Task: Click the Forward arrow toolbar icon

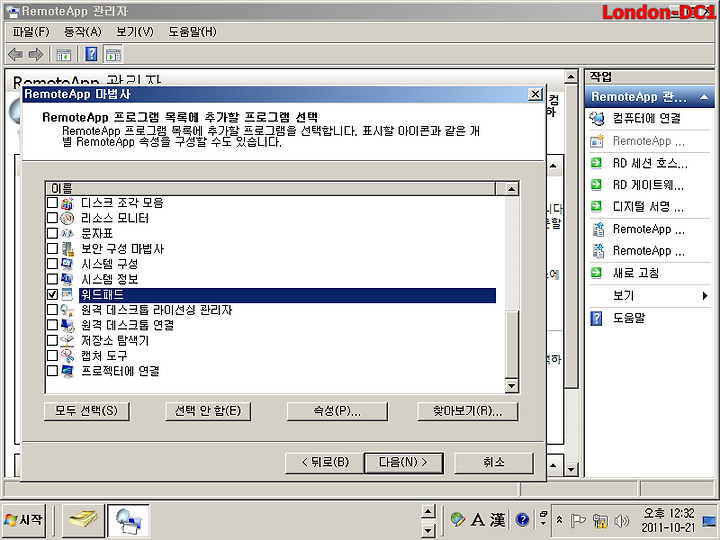Action: (36, 55)
